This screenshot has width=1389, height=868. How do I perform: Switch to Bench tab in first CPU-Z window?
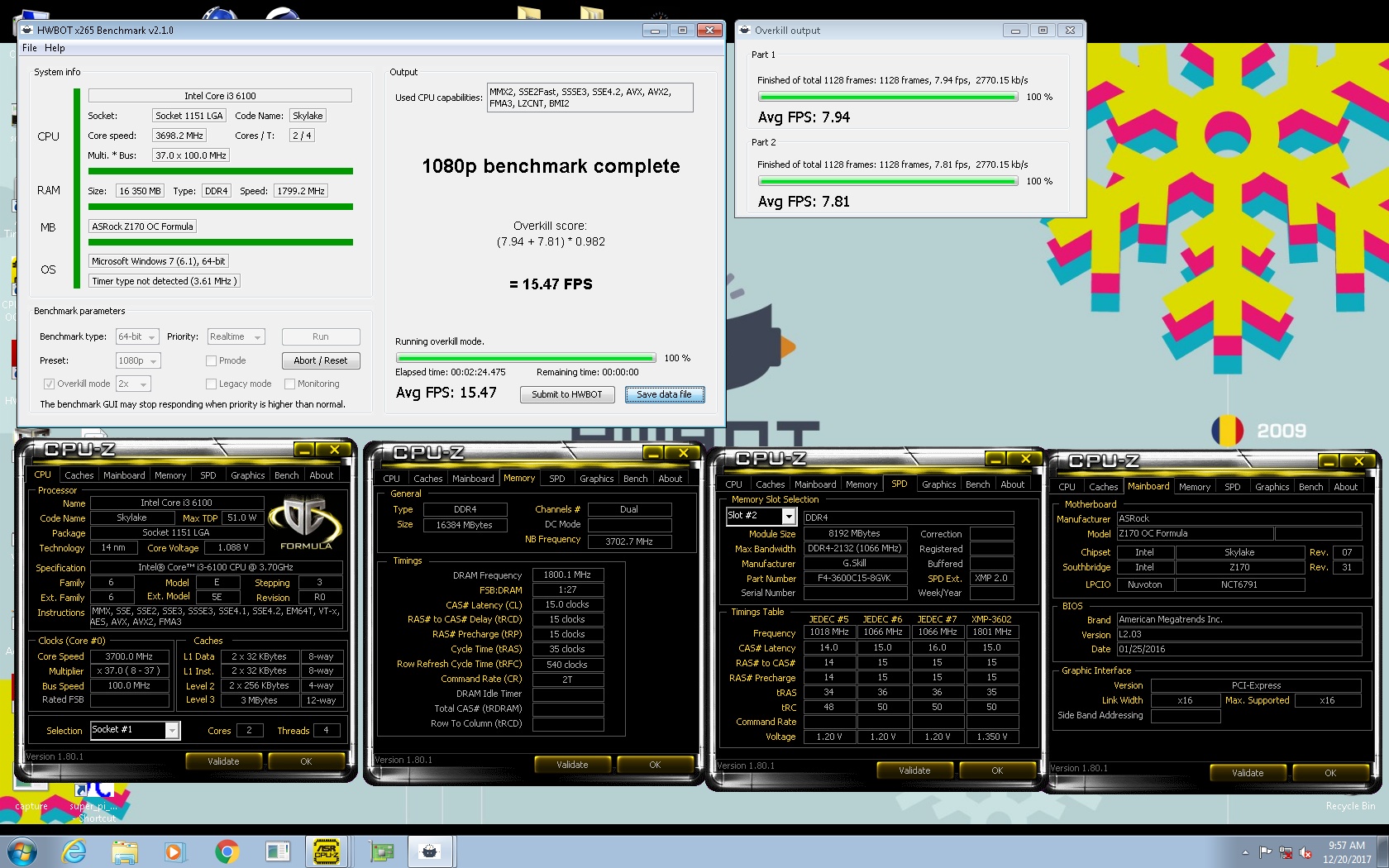(x=287, y=475)
